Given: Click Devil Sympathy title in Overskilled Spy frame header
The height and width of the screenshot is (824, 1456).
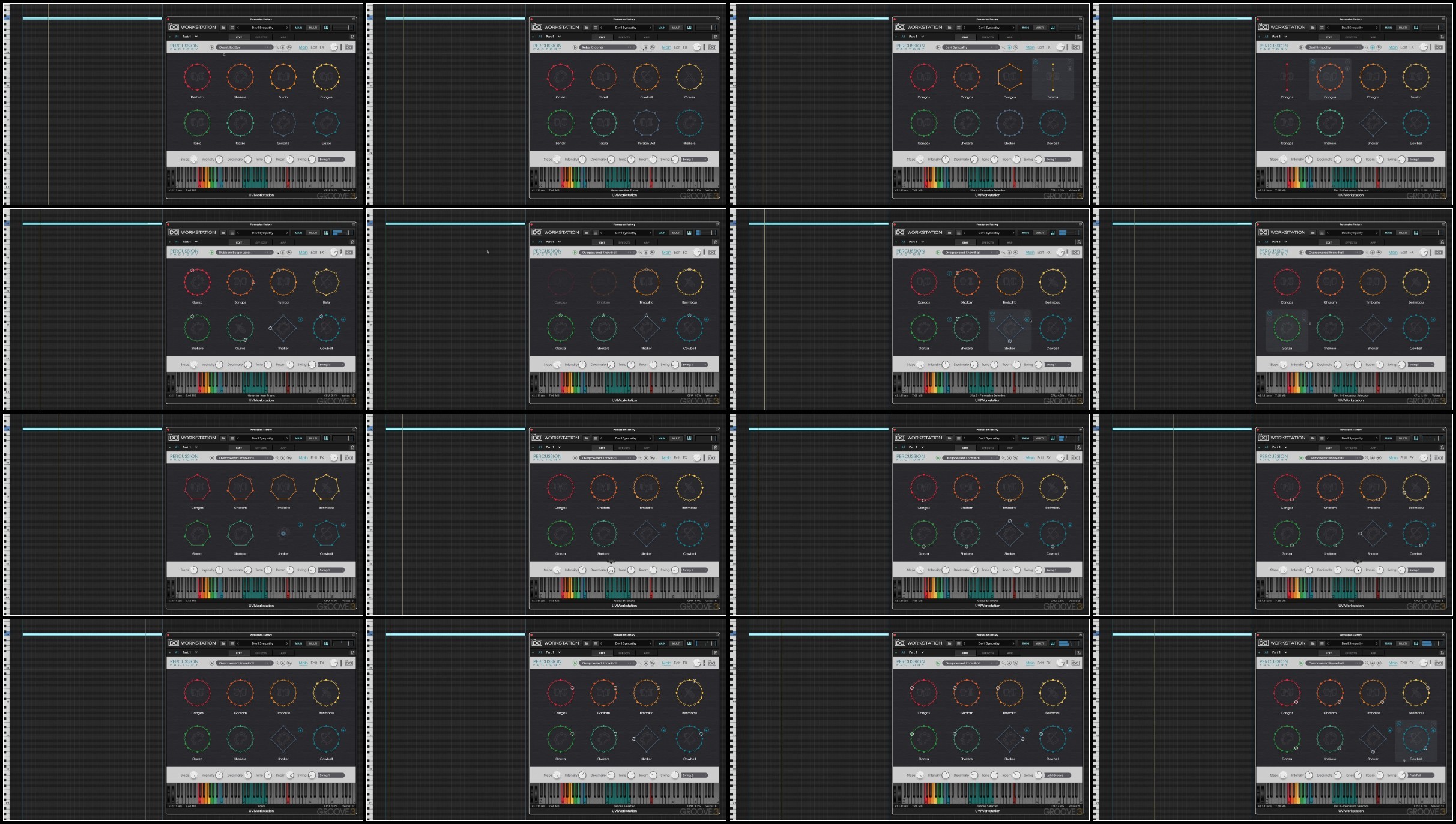Looking at the screenshot, I should click(262, 28).
